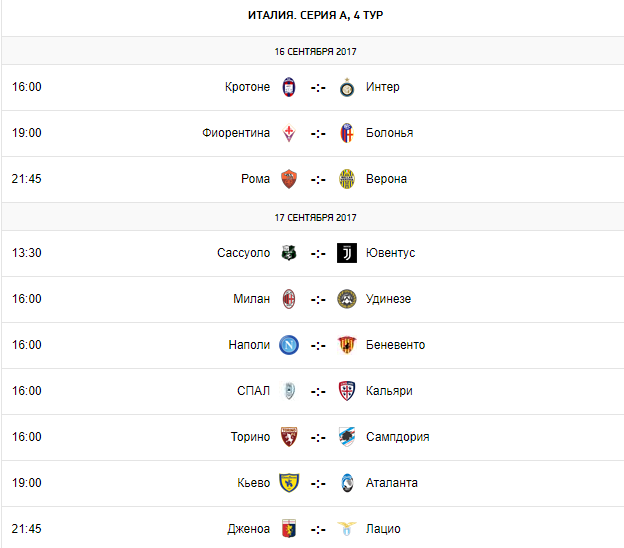Click the Napoli club crest icon

(x=289, y=345)
